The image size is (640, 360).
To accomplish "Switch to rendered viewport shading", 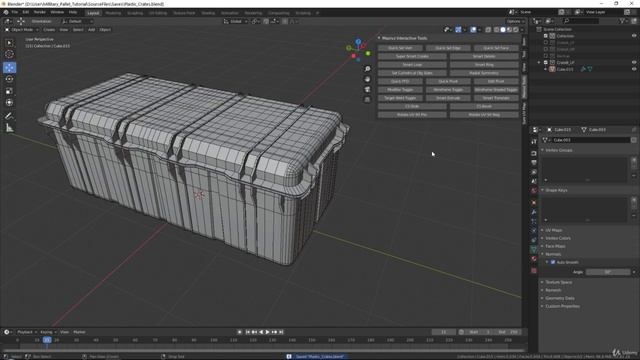I will [x=516, y=30].
